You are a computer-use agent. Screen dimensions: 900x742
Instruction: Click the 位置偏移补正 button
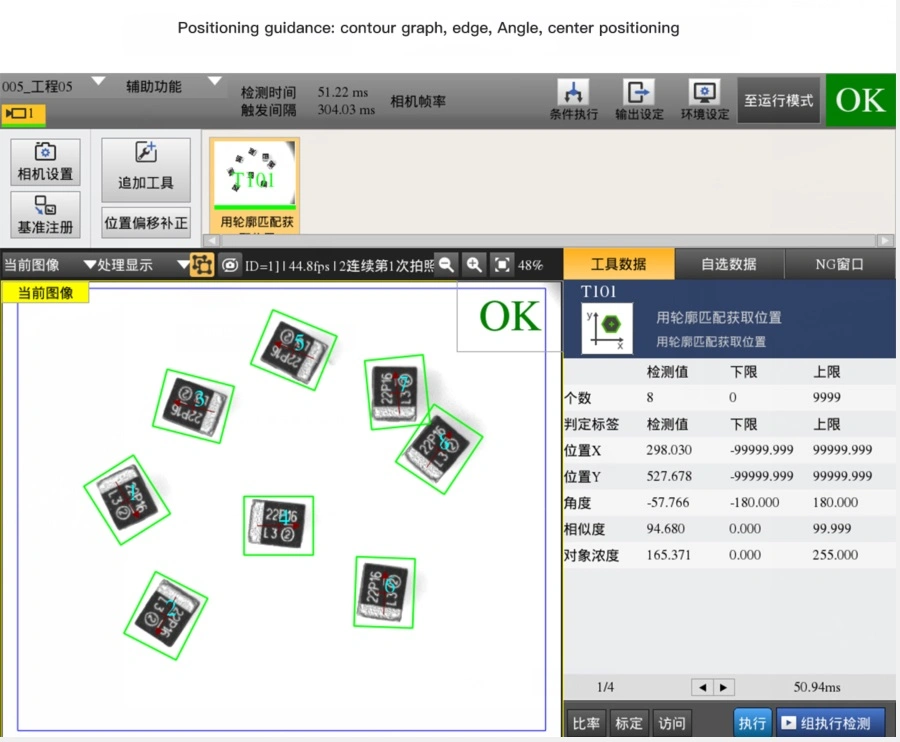[146, 223]
